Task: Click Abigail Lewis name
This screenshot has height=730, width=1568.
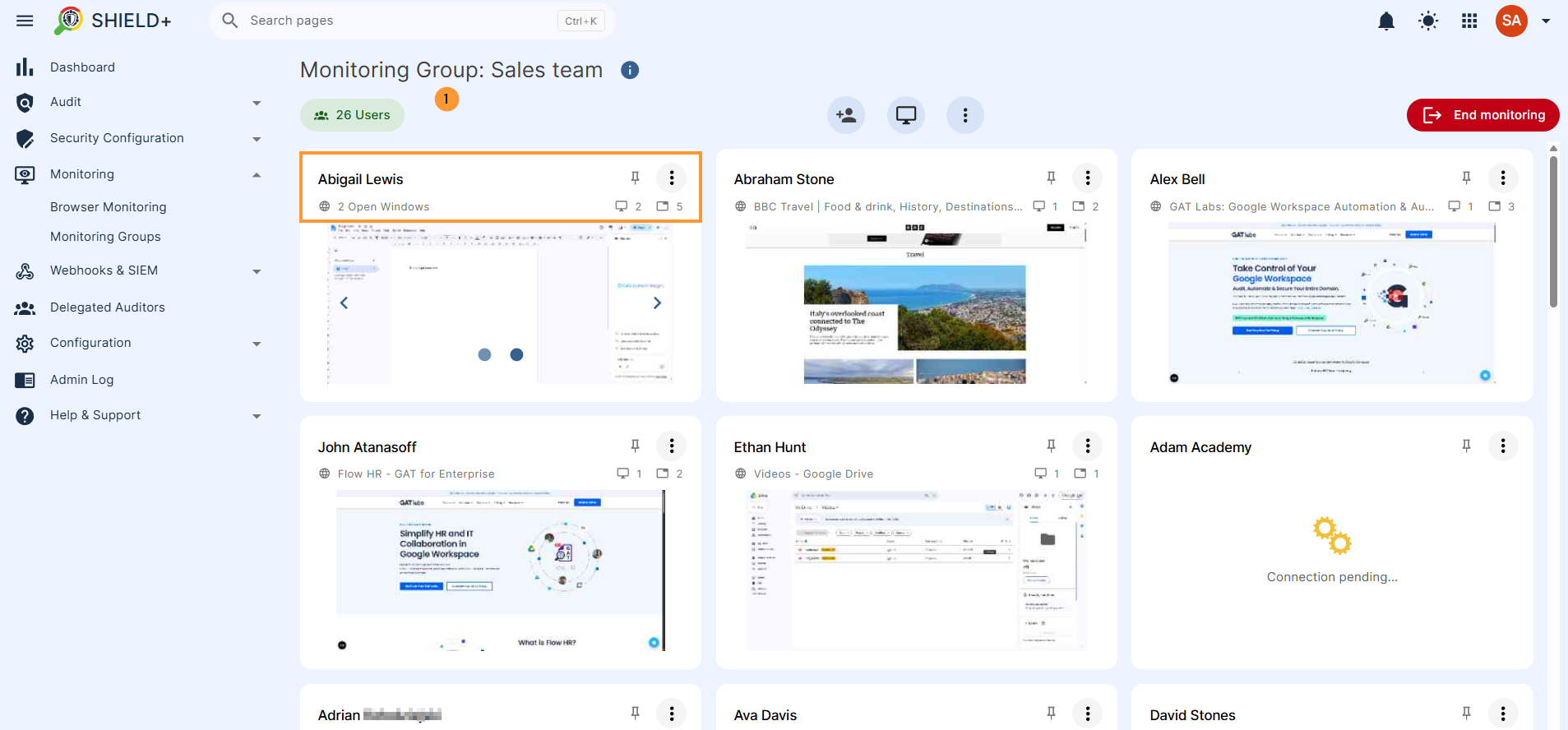Action: (360, 179)
